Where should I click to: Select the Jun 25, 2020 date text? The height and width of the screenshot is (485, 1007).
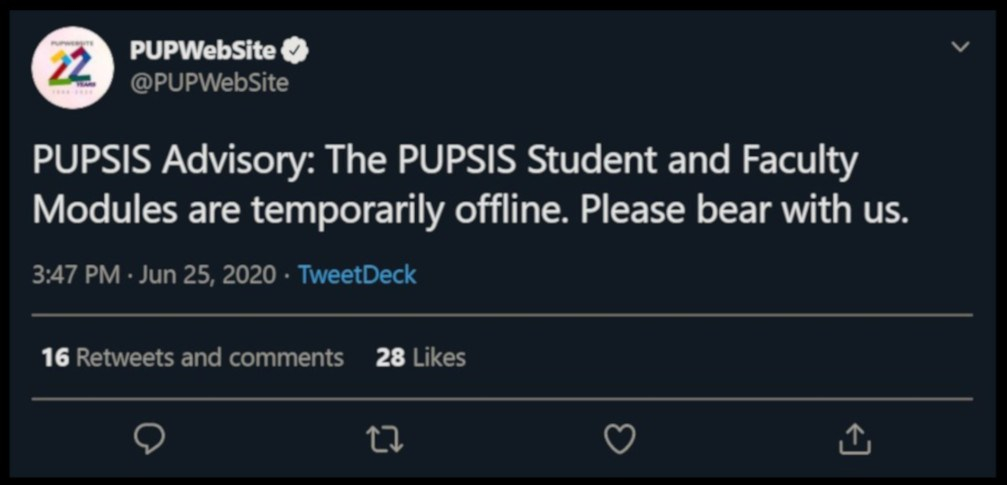pos(207,275)
